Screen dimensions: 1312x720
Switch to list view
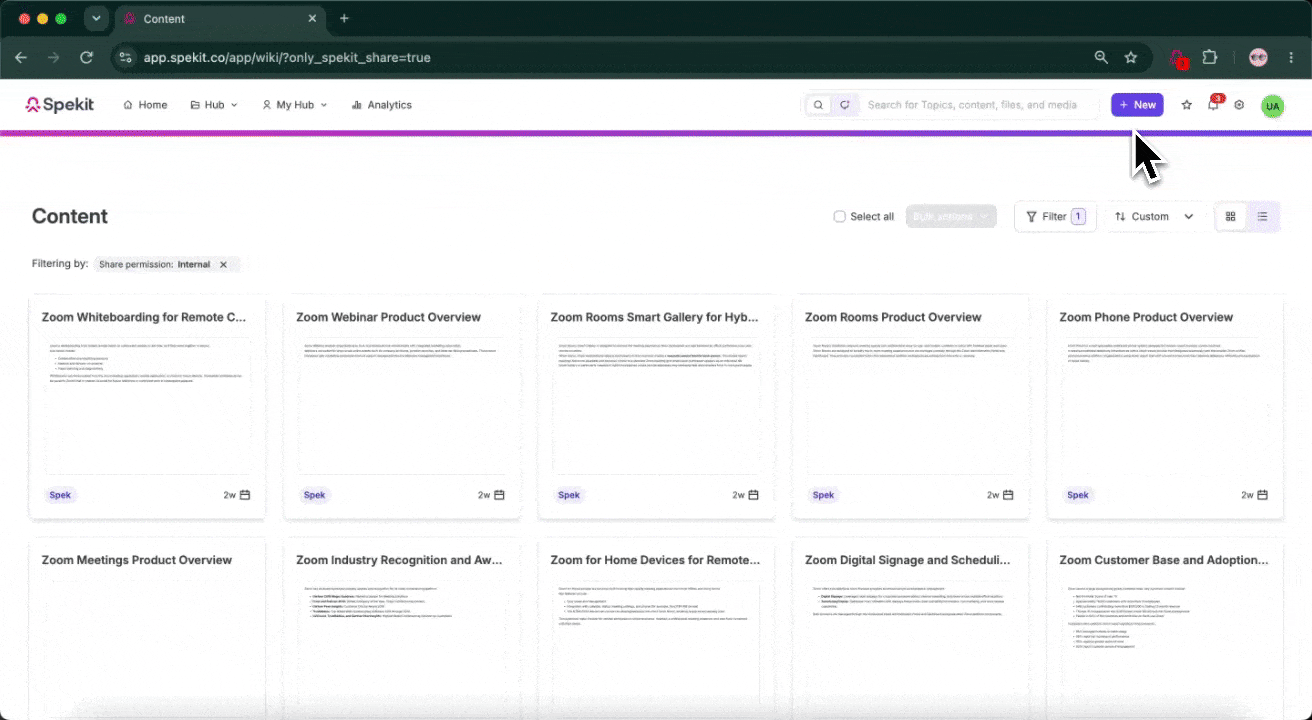(1263, 217)
